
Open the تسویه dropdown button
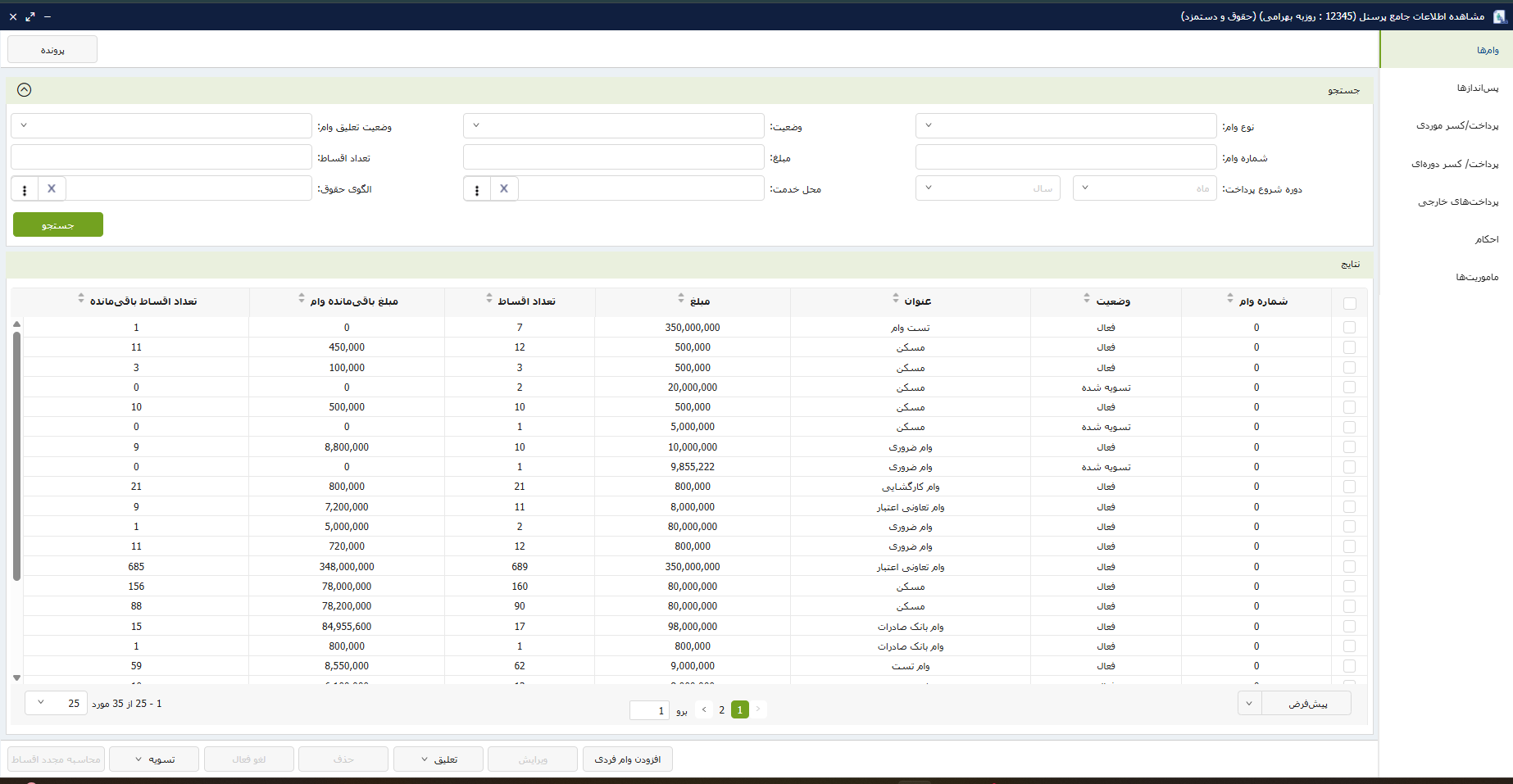click(x=154, y=759)
